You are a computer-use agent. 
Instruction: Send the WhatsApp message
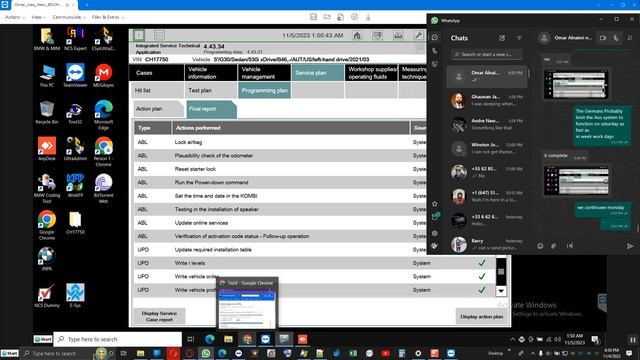[630, 246]
